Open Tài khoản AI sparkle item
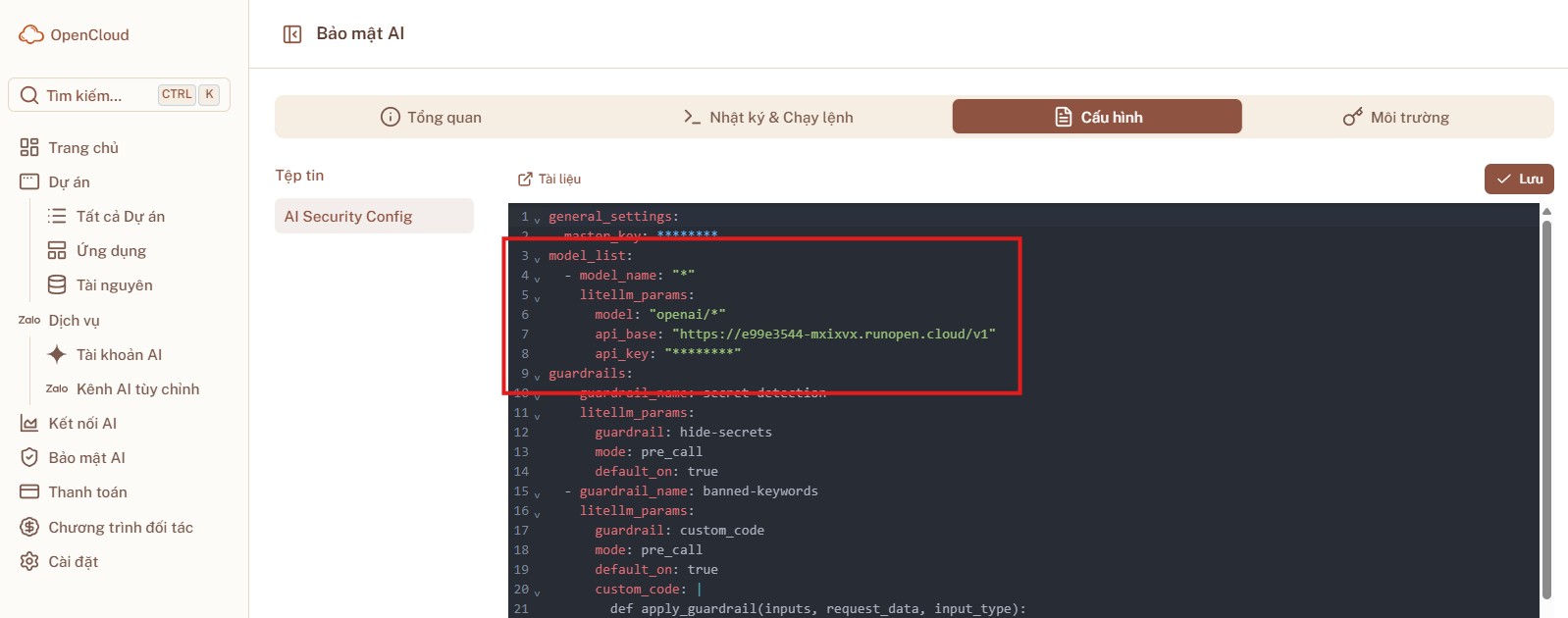 pos(119,355)
